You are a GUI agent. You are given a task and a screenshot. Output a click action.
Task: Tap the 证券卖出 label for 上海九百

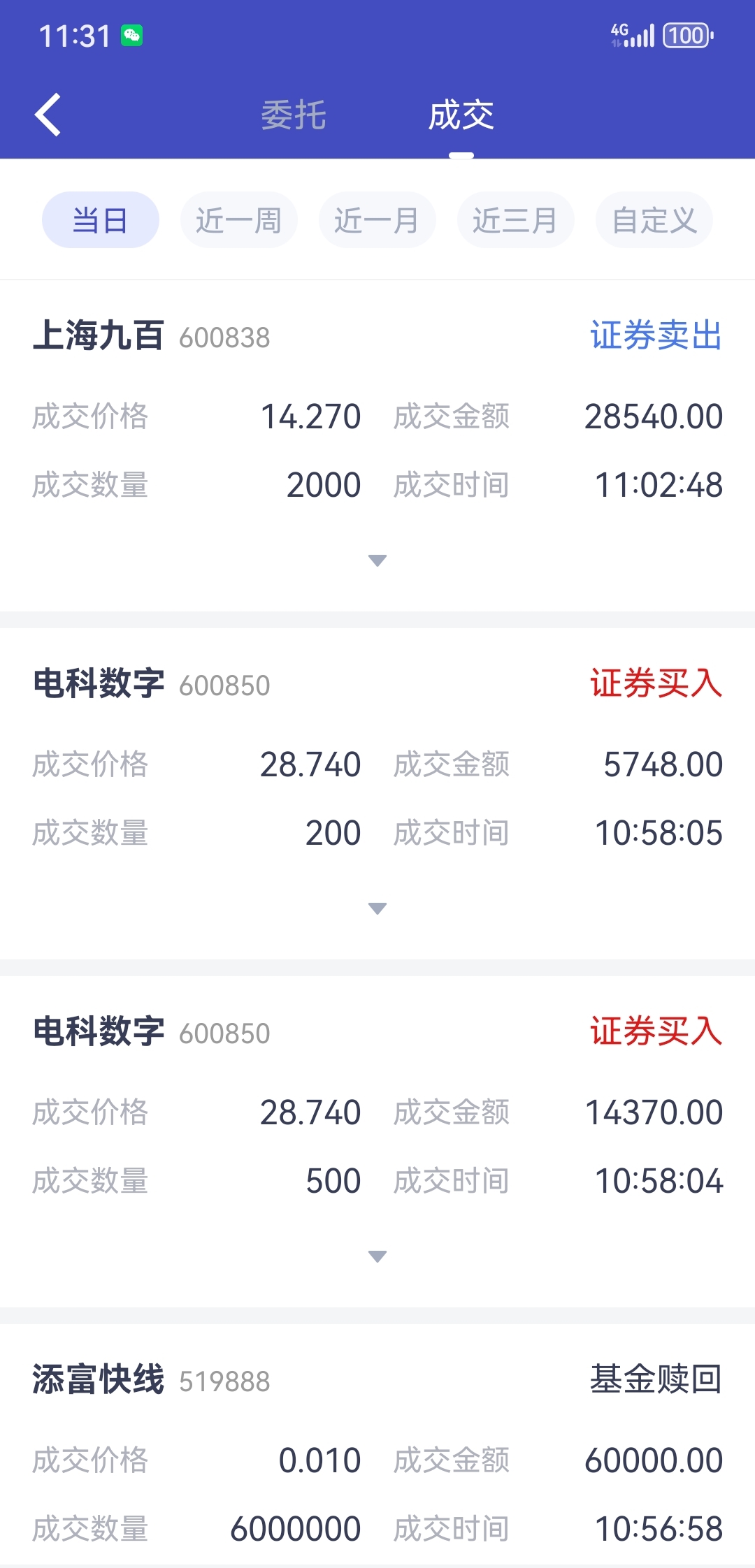pos(655,335)
